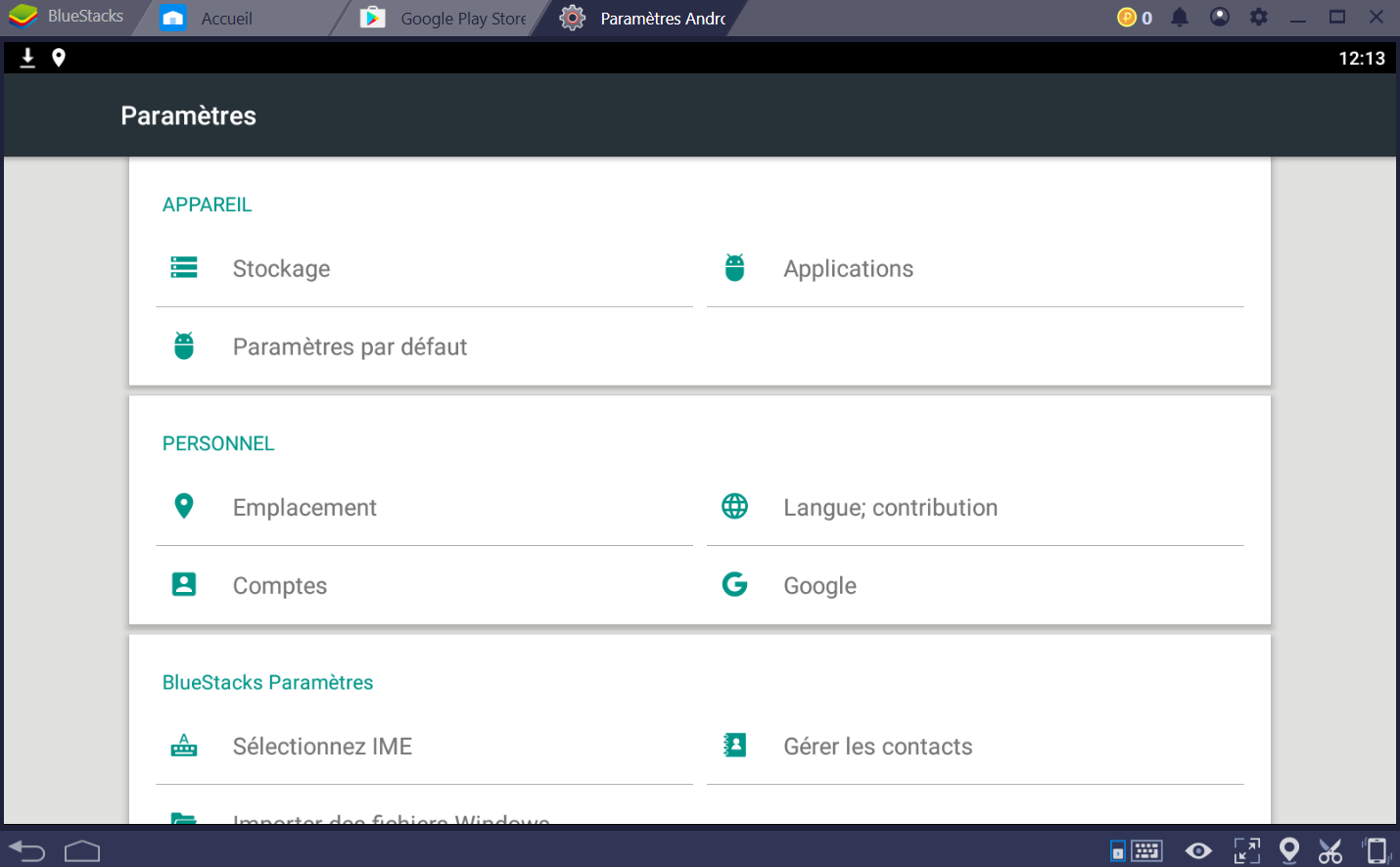Click the Langue globe icon
The height and width of the screenshot is (867, 1400).
click(x=734, y=506)
